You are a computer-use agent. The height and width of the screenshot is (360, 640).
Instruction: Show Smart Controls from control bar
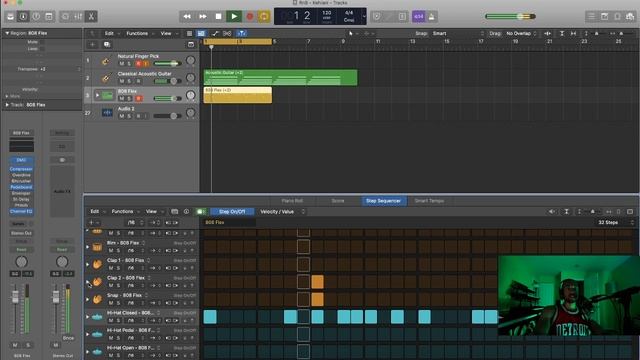click(x=65, y=16)
